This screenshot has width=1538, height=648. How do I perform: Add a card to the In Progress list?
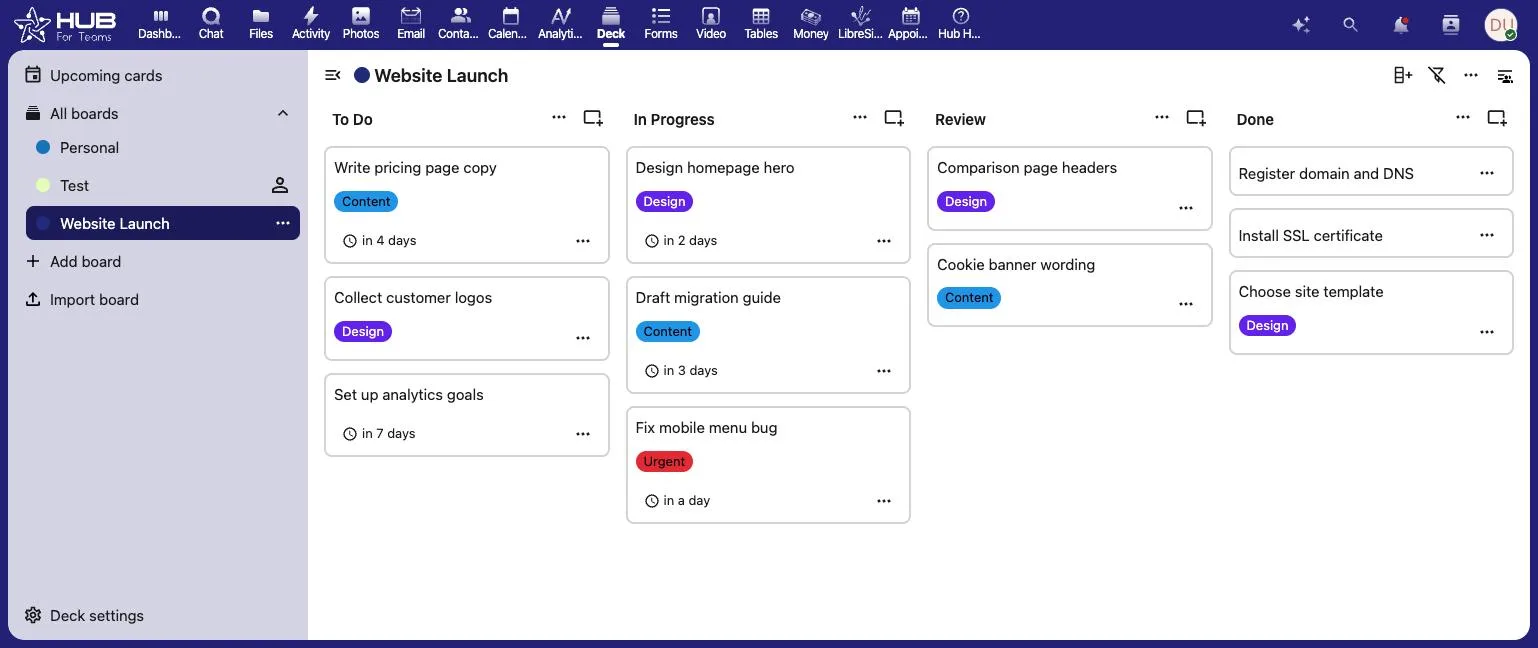pyautogui.click(x=894, y=118)
